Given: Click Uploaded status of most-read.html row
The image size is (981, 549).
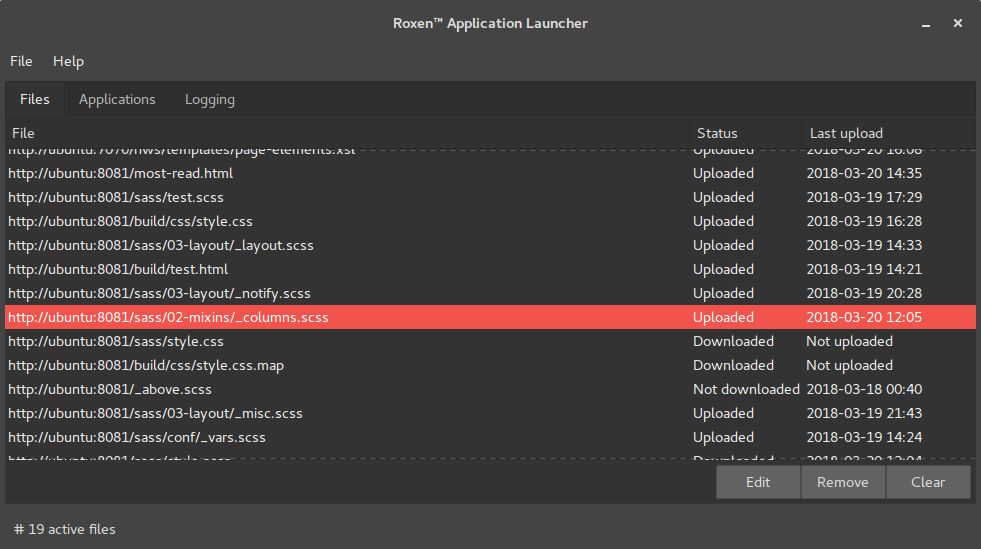Looking at the screenshot, I should 723,173.
